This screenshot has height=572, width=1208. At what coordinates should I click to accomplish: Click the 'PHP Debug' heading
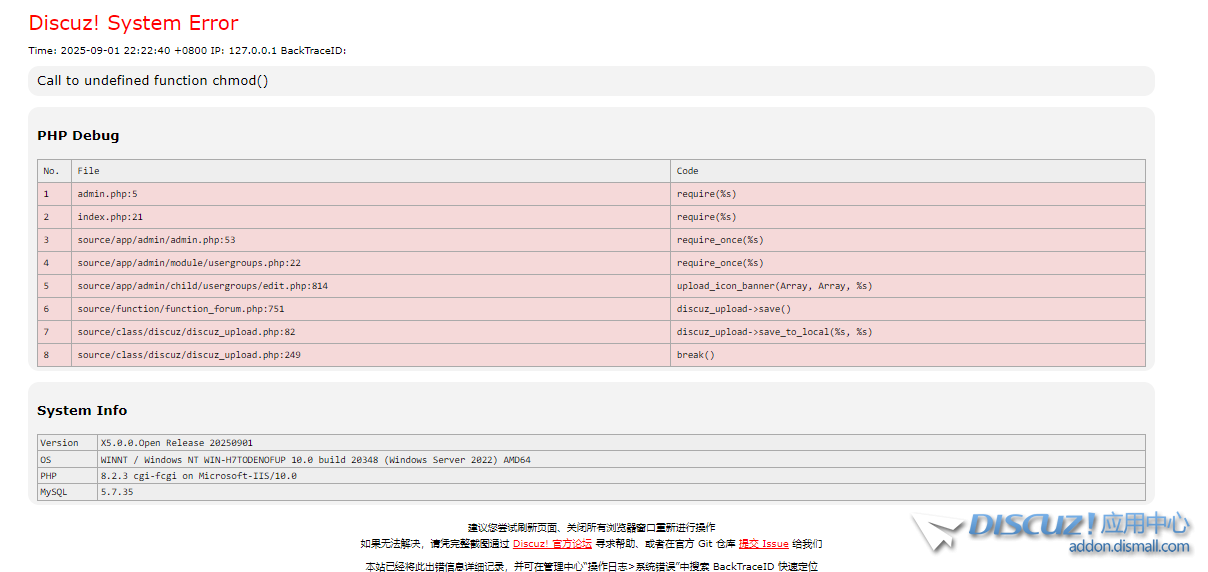[78, 136]
